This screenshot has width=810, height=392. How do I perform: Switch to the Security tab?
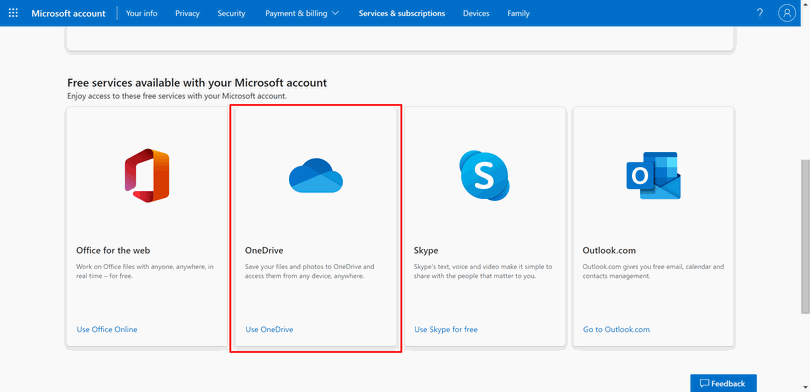[x=231, y=13]
